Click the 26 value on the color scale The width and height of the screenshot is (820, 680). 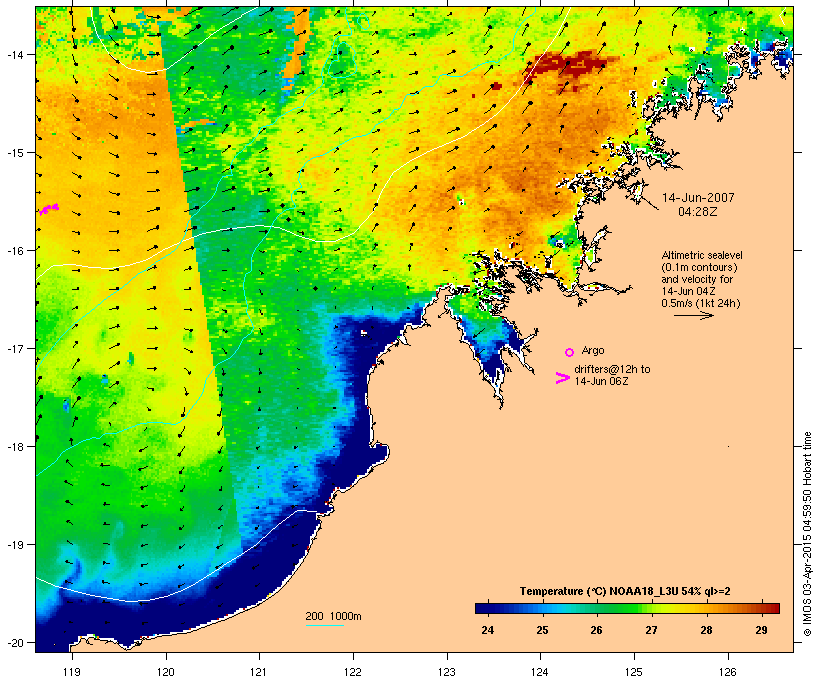pyautogui.click(x=596, y=630)
